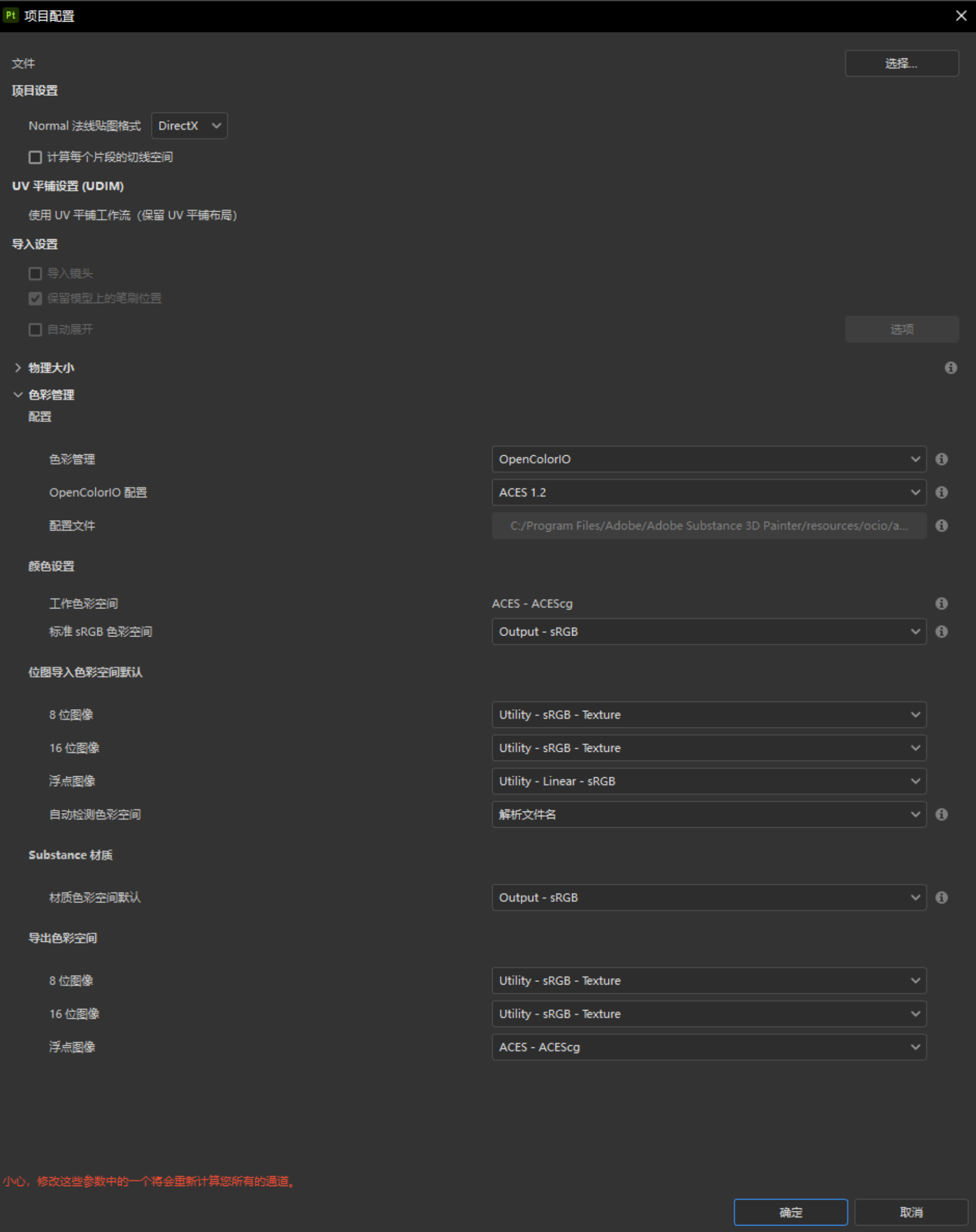
Task: Click the info icon next to ACES 1.2
Action: click(x=941, y=492)
